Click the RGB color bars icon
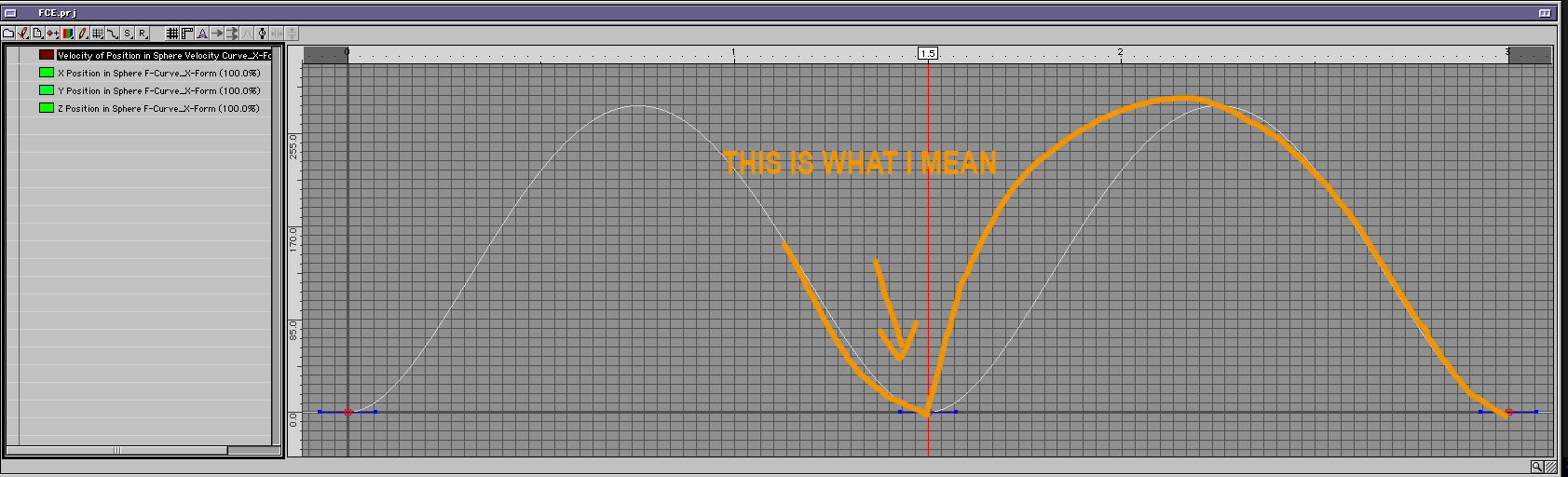 [x=68, y=34]
